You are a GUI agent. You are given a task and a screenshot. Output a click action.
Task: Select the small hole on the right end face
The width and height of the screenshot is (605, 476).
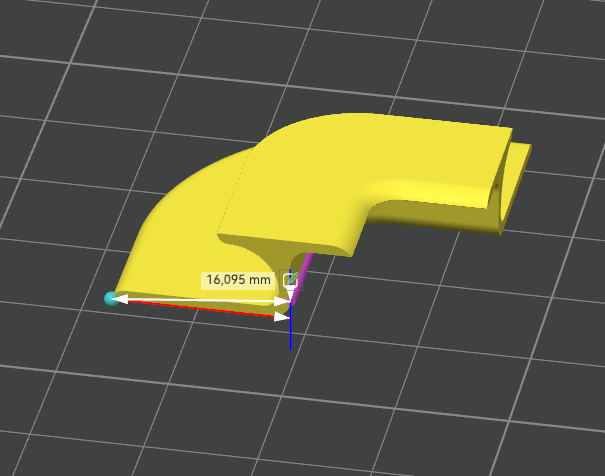496,186
